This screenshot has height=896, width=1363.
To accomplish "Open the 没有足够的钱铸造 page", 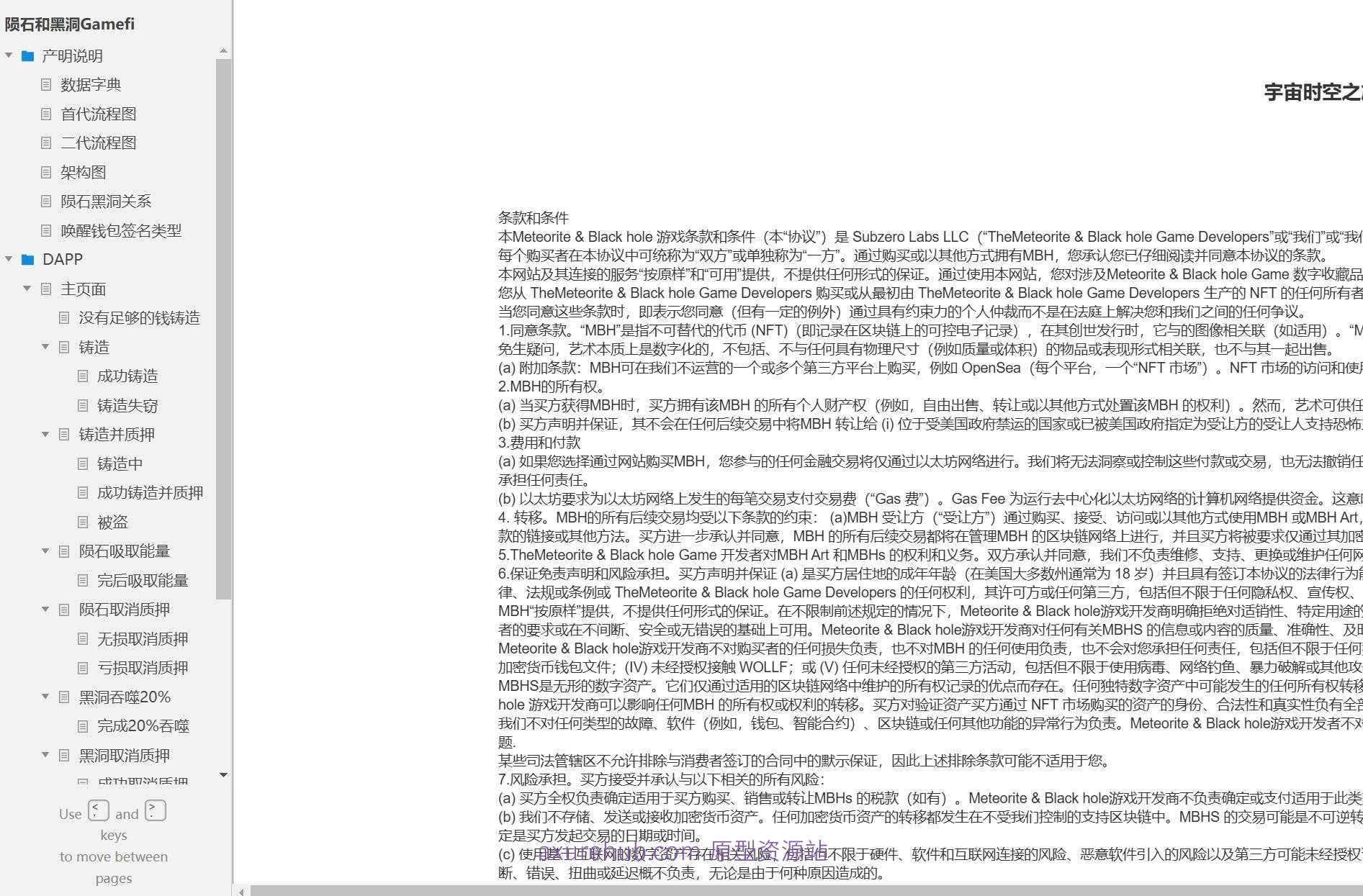I will (139, 317).
